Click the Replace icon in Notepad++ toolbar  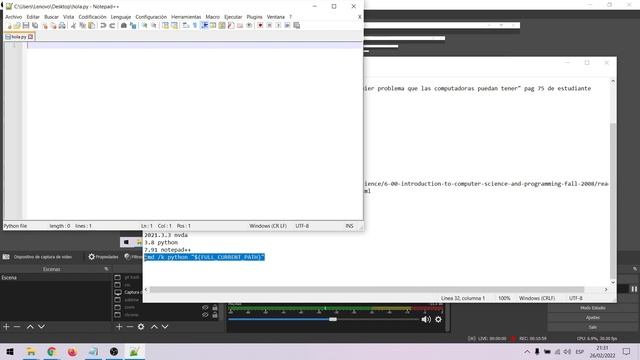coord(133,25)
